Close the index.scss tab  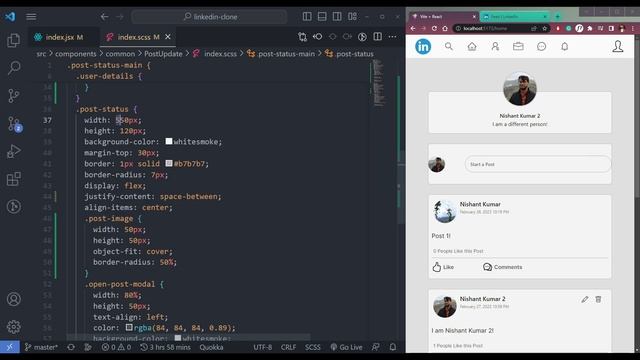[168, 37]
